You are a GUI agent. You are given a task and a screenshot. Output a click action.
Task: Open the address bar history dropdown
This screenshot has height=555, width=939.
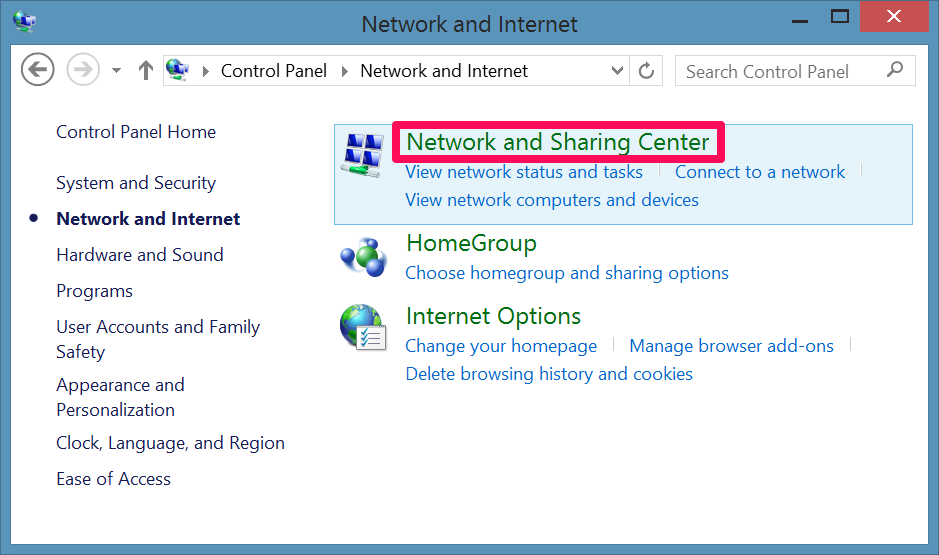[617, 71]
